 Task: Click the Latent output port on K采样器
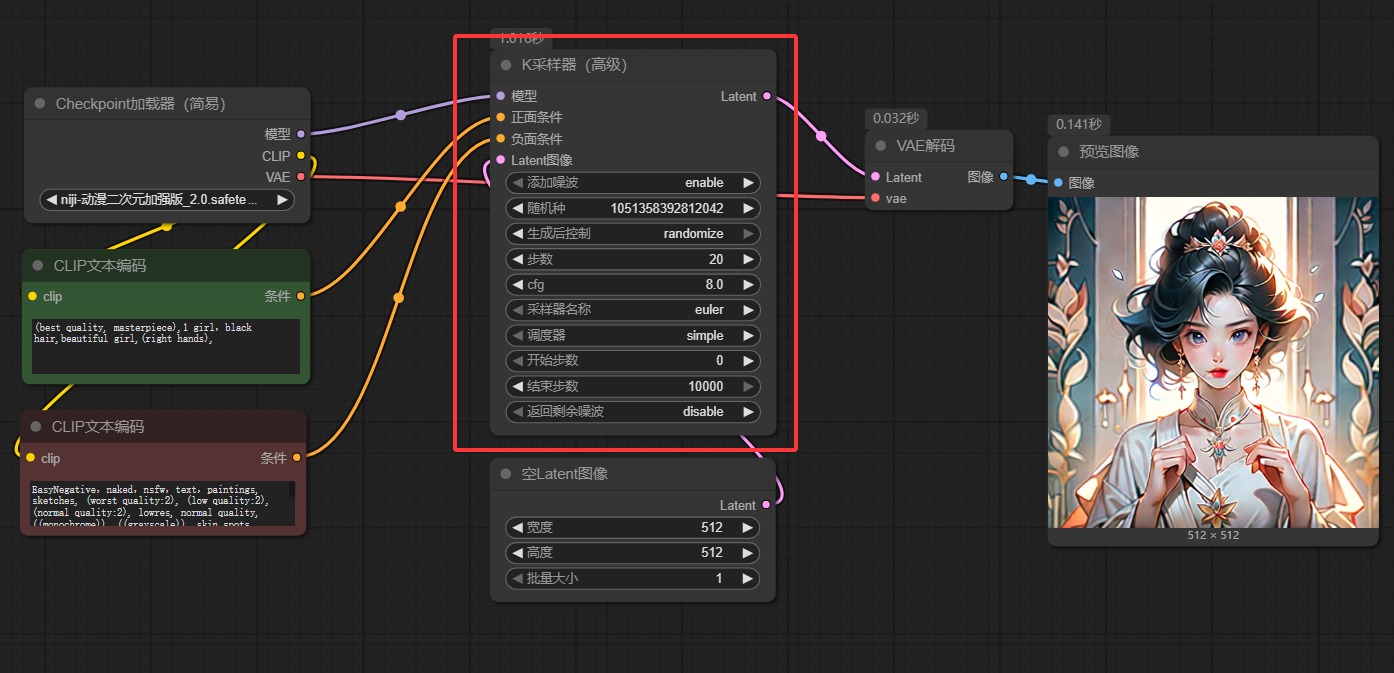point(767,96)
